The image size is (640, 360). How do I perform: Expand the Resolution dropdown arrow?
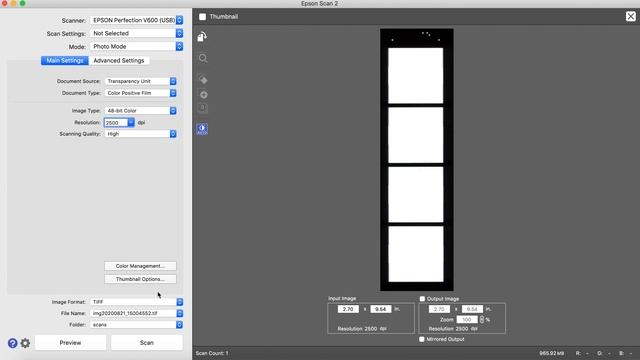coord(131,122)
